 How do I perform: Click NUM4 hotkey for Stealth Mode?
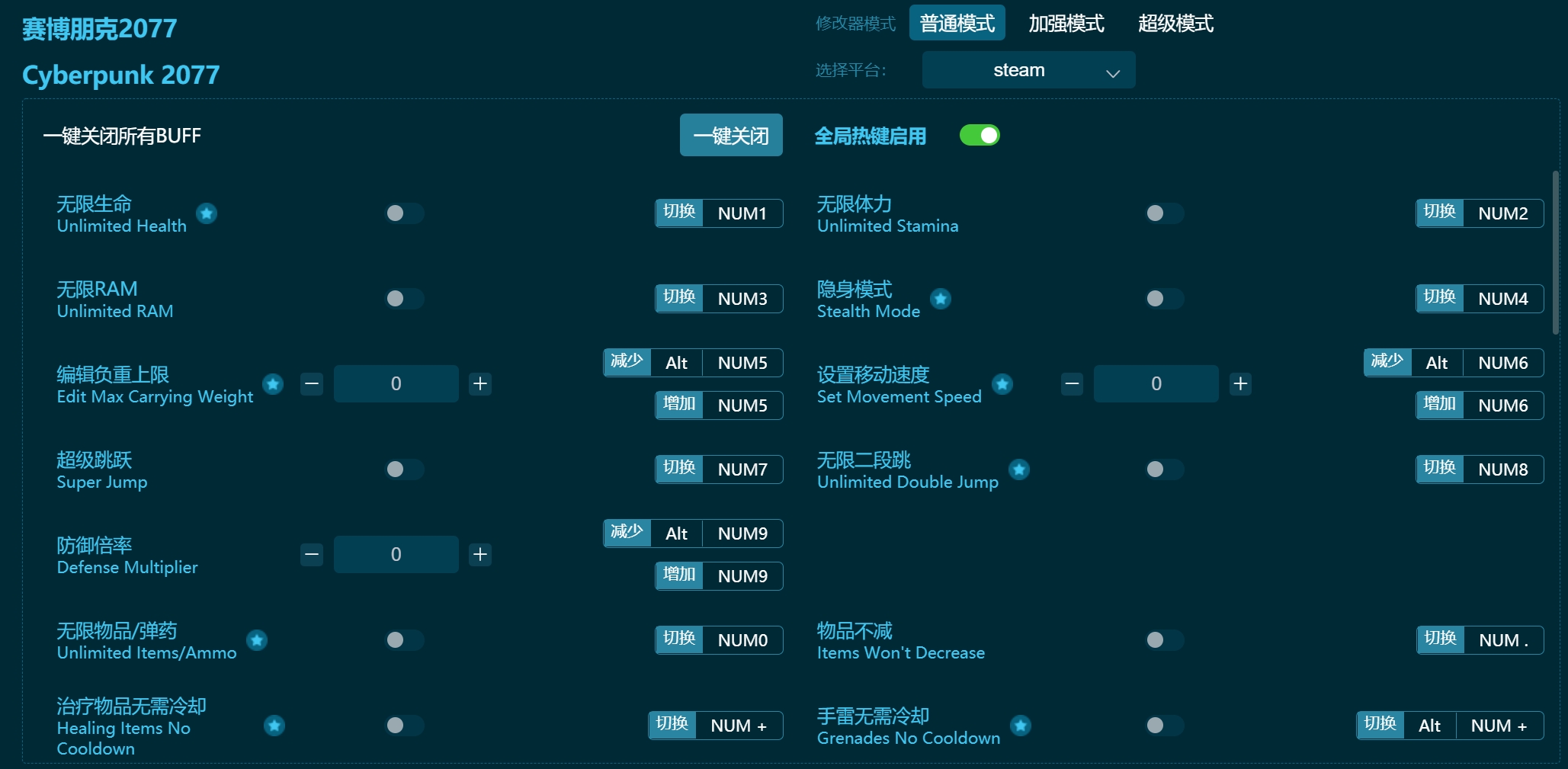click(x=1480, y=299)
